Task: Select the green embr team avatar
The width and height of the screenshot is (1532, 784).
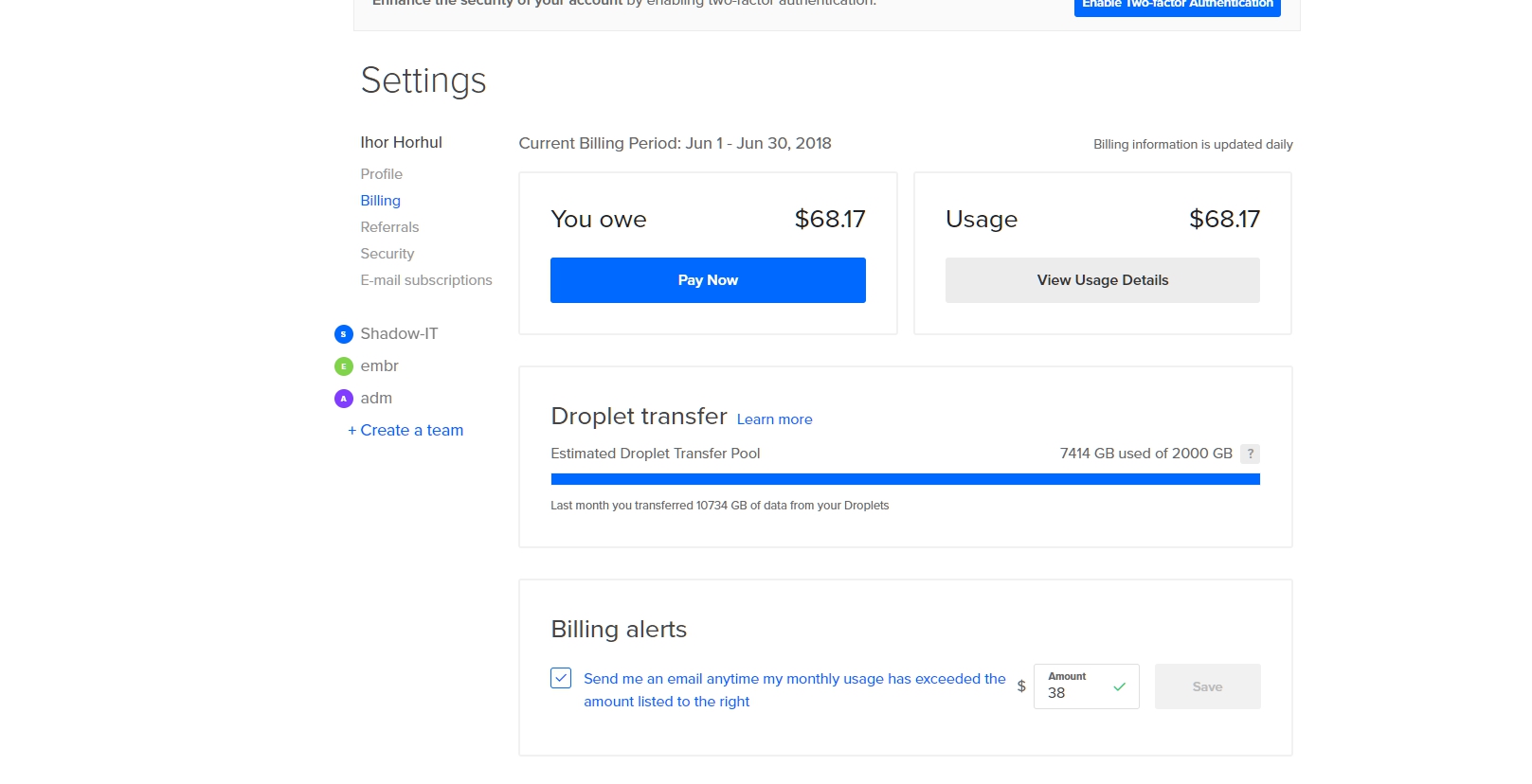Action: click(343, 366)
